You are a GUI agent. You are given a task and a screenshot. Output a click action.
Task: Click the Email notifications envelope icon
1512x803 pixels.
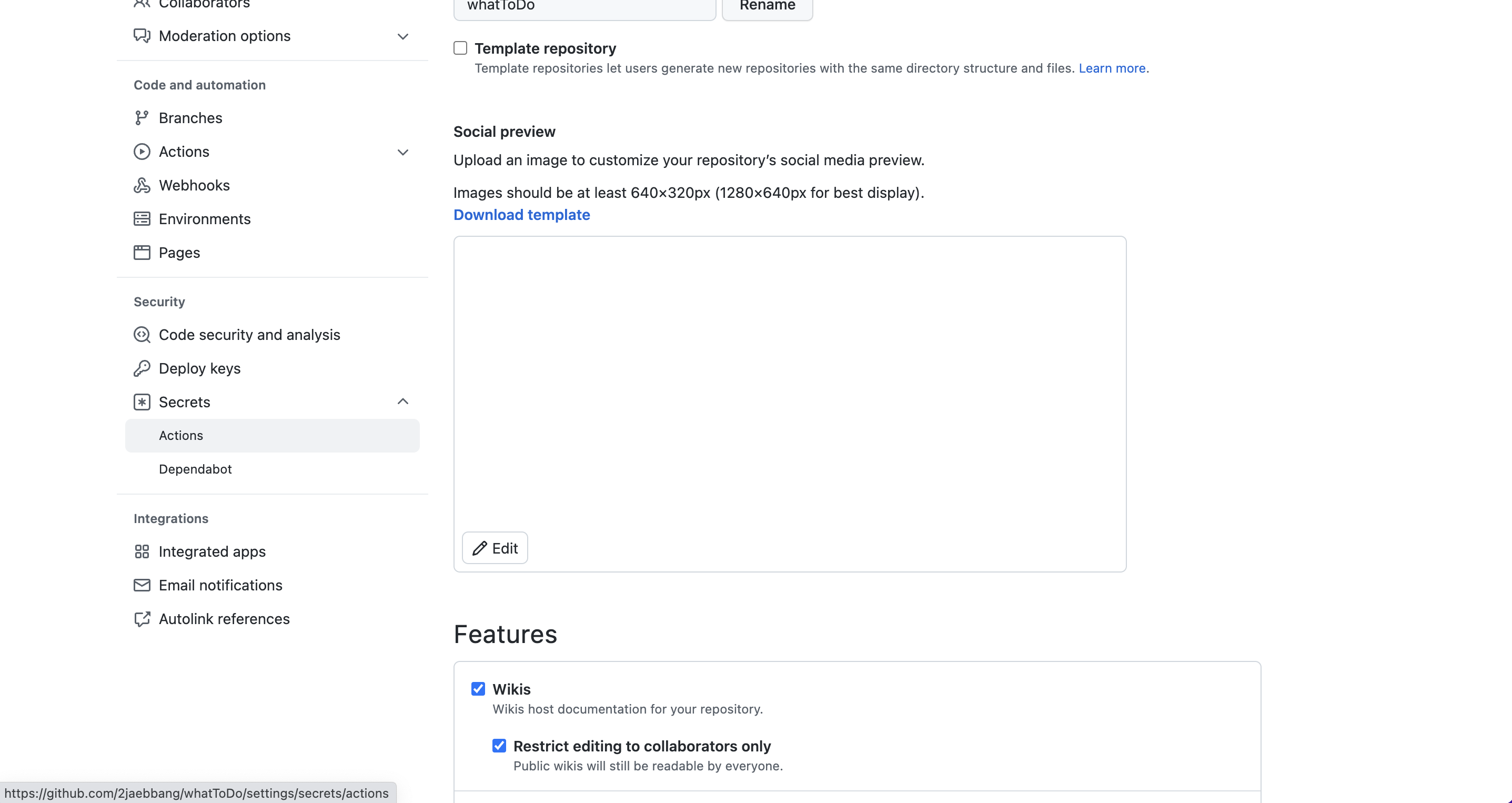[x=142, y=585]
